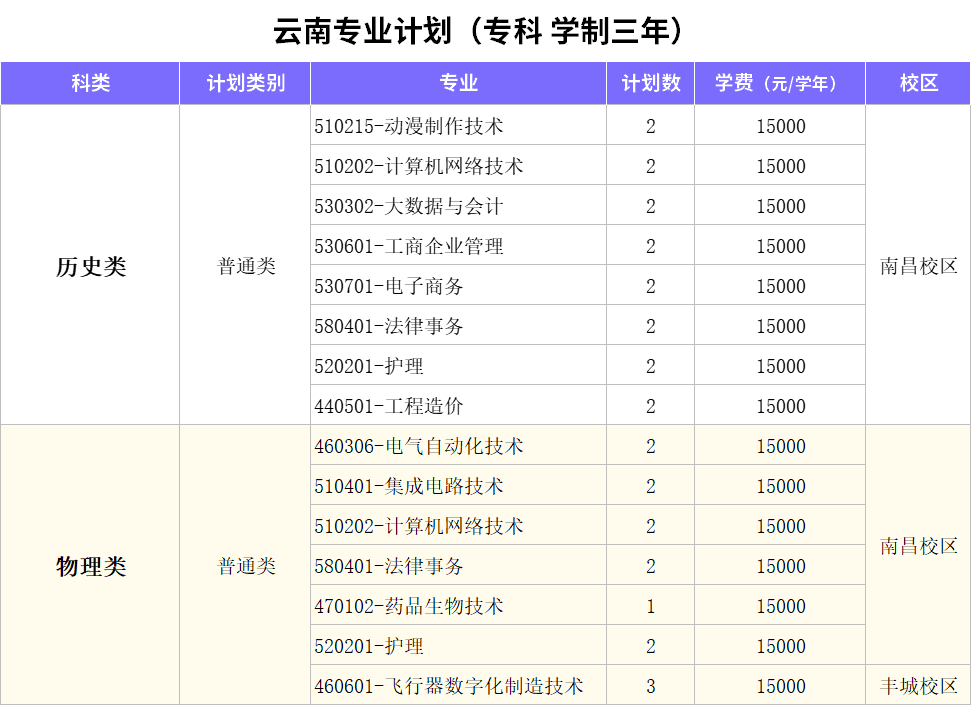Screen dimensions: 971x705
Task: Select the 科类 column header
Action: 90,84
